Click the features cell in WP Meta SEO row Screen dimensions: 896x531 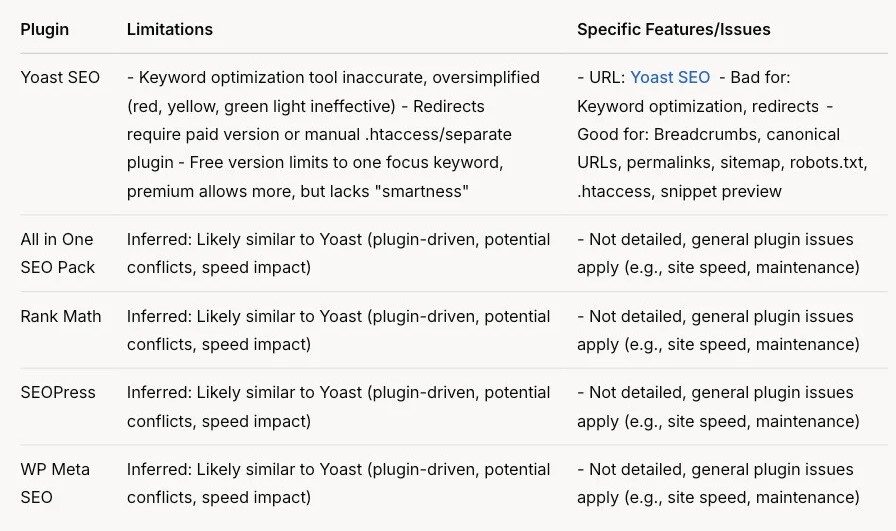point(718,483)
